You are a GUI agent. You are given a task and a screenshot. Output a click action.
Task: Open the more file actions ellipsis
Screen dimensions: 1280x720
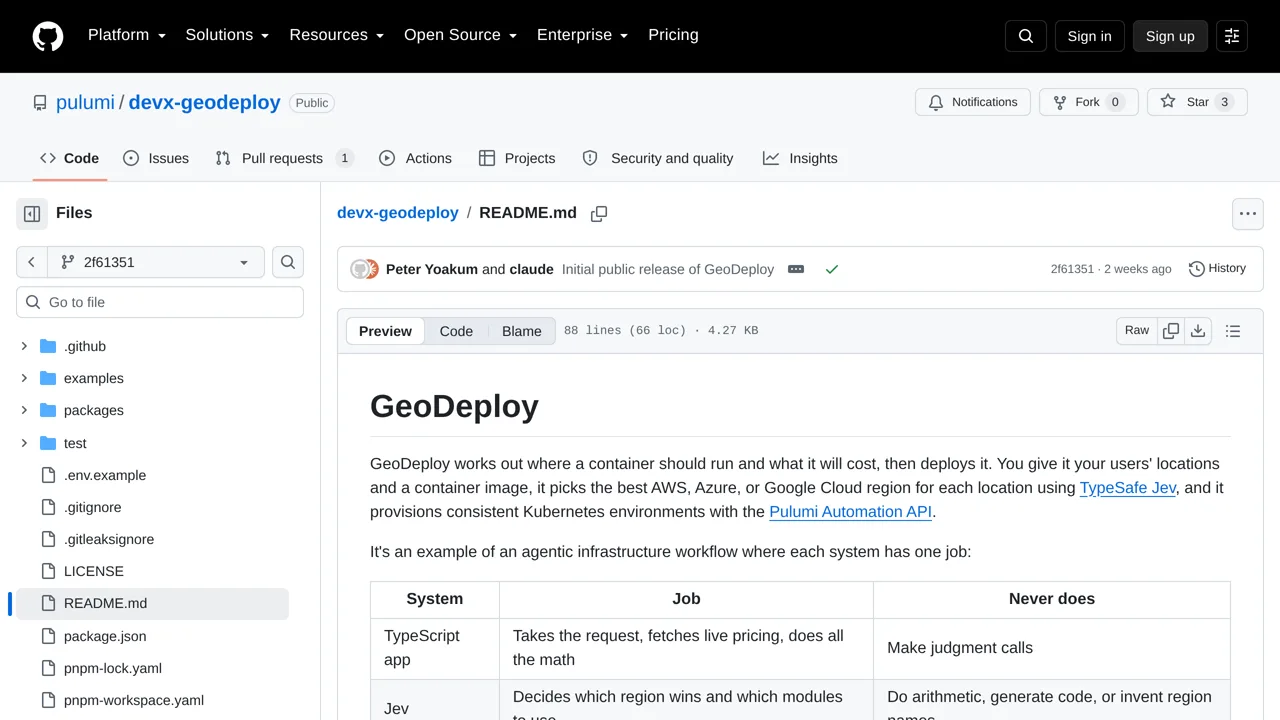click(x=1248, y=213)
